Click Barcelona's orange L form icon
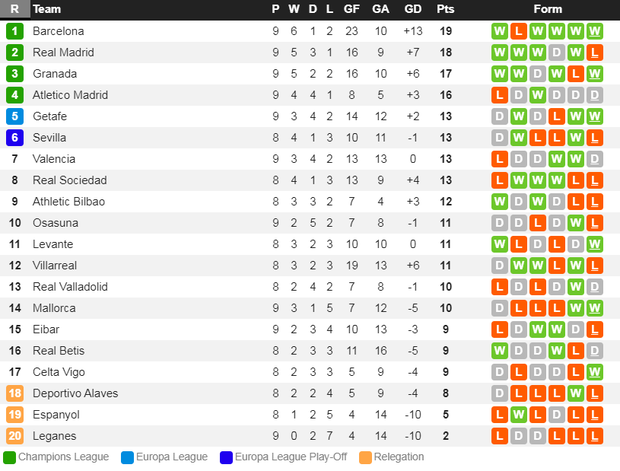 tap(518, 31)
